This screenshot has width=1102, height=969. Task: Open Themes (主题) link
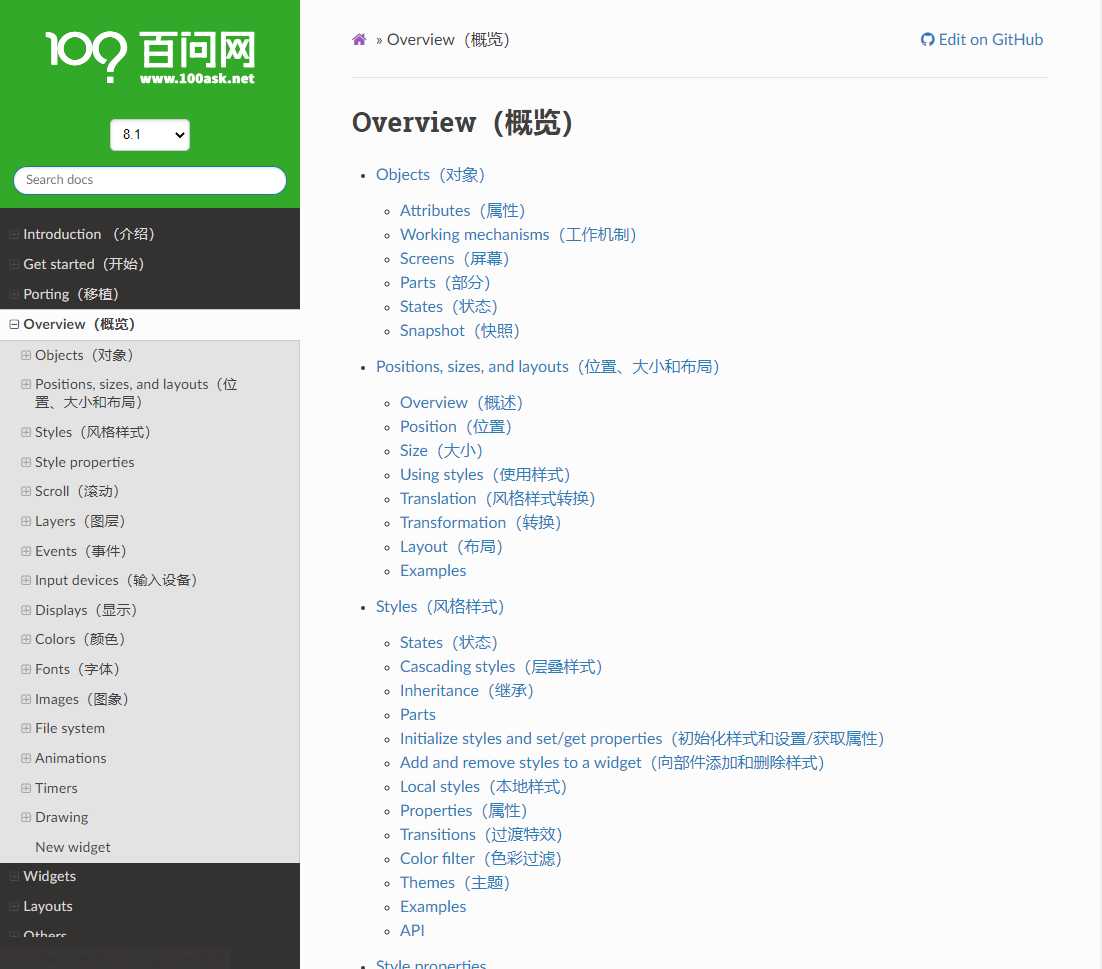[455, 883]
